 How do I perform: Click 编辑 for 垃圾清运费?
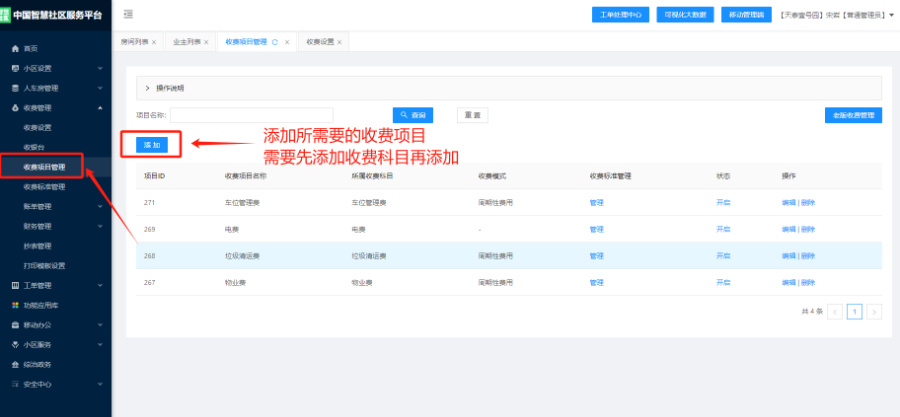pyautogui.click(x=789, y=256)
